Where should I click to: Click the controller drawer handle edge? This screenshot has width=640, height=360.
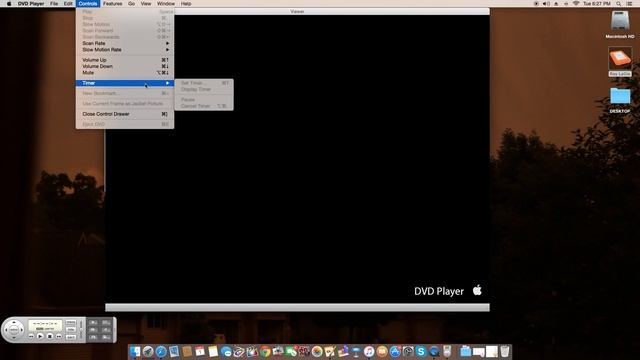click(115, 330)
